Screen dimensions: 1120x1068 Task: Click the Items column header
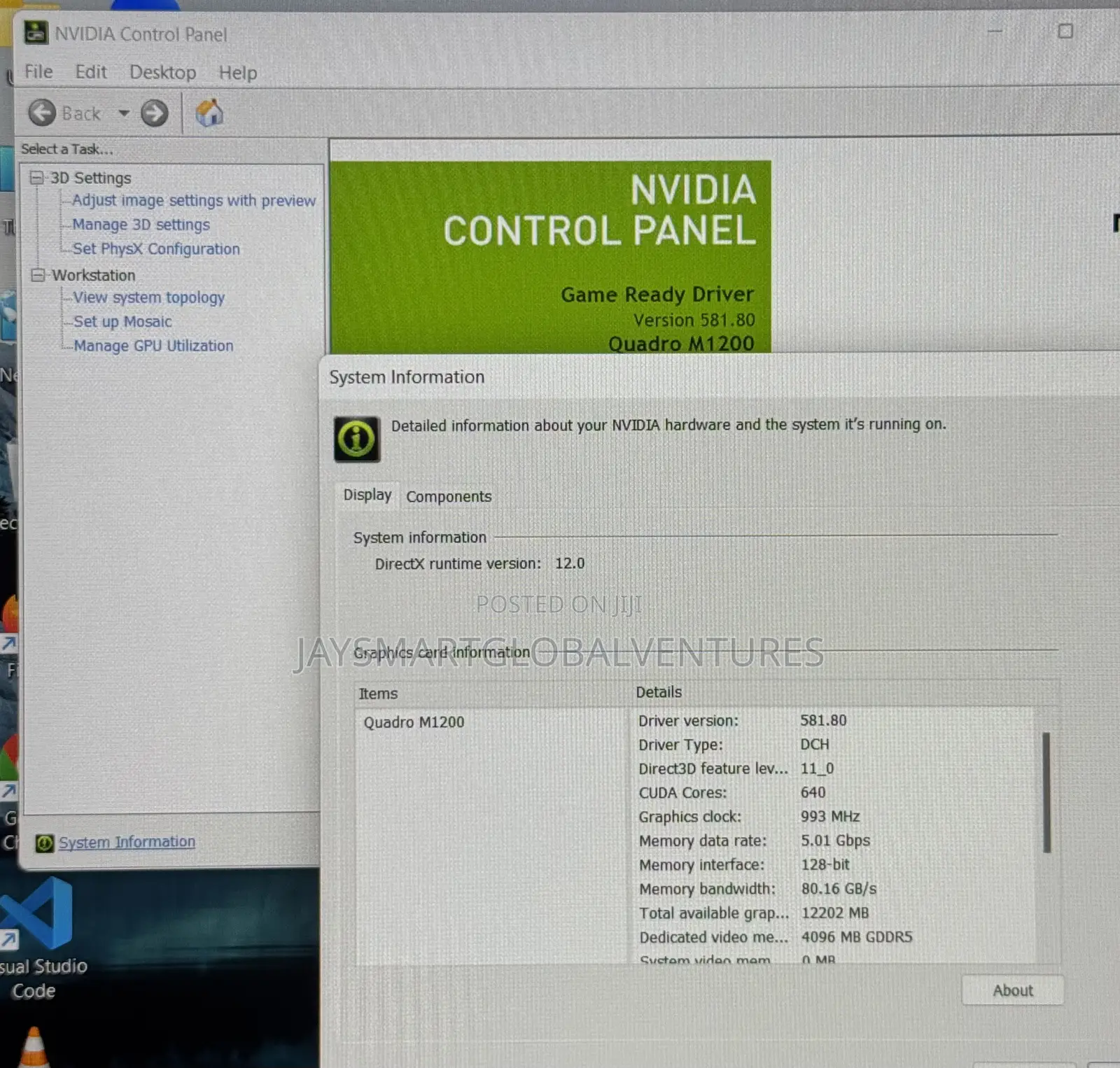coord(378,694)
